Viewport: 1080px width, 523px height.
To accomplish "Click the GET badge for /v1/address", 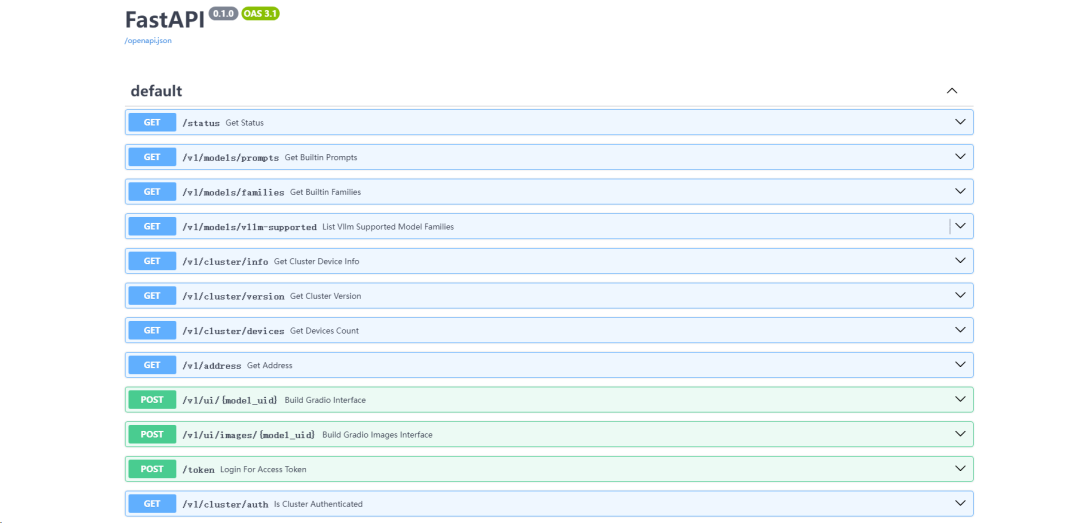I will [152, 365].
